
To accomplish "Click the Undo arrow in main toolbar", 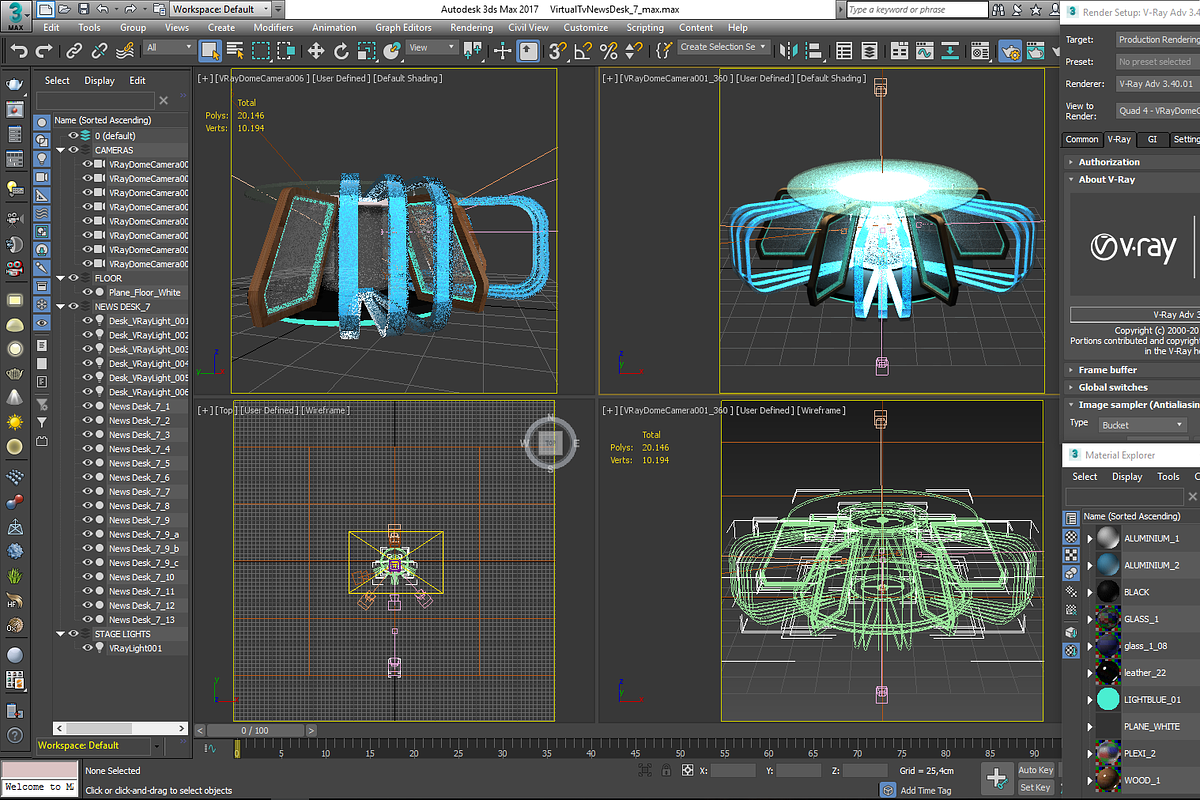I will 18,50.
